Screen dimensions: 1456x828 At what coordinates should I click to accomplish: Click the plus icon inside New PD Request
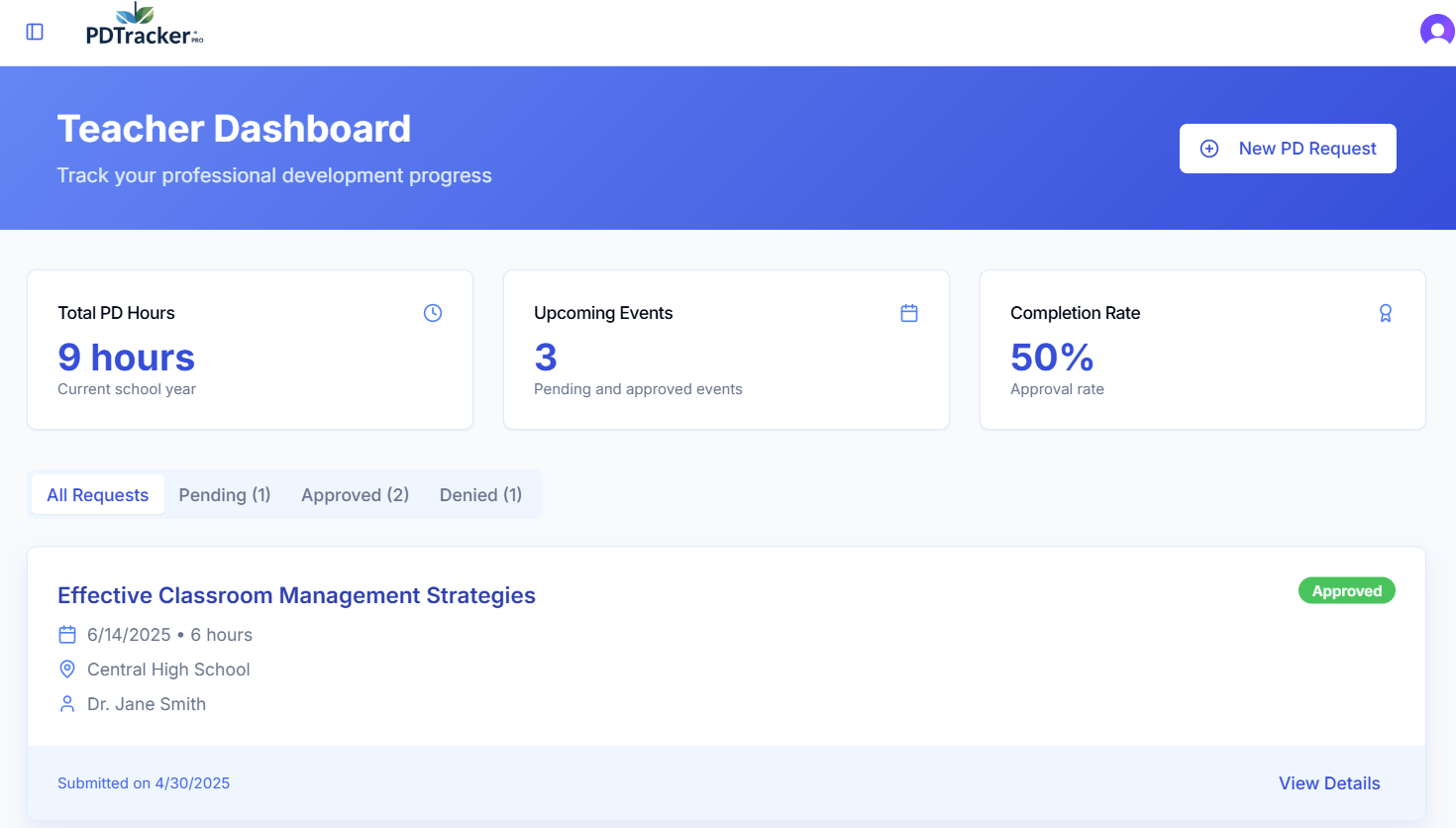(x=1208, y=148)
